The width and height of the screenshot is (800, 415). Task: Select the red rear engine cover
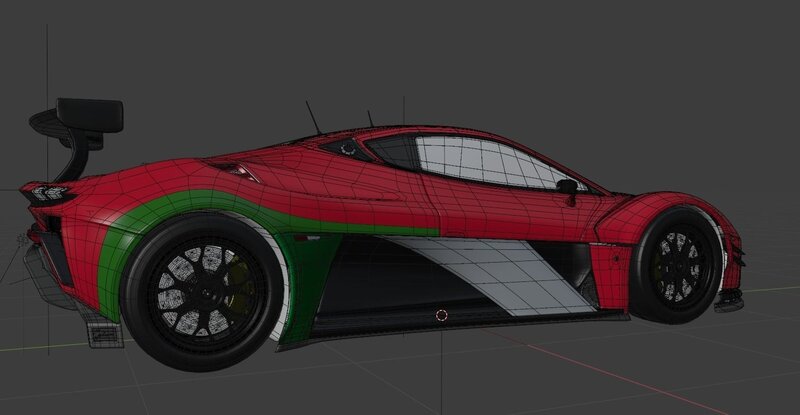click(260, 160)
